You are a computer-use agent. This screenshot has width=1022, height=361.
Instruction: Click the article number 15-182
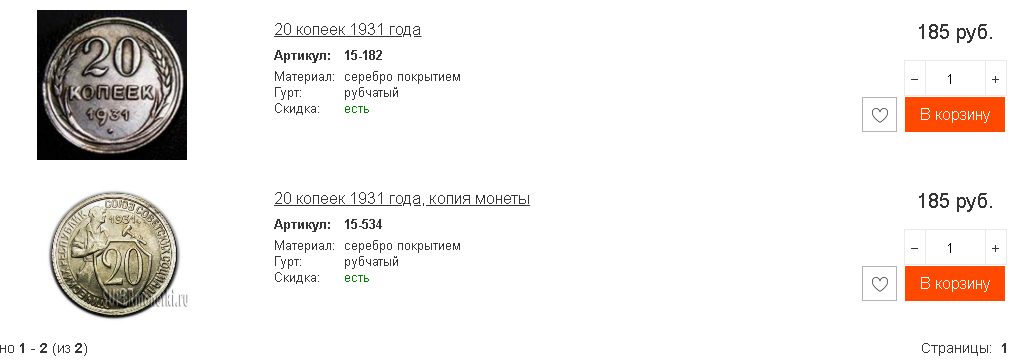tap(363, 55)
